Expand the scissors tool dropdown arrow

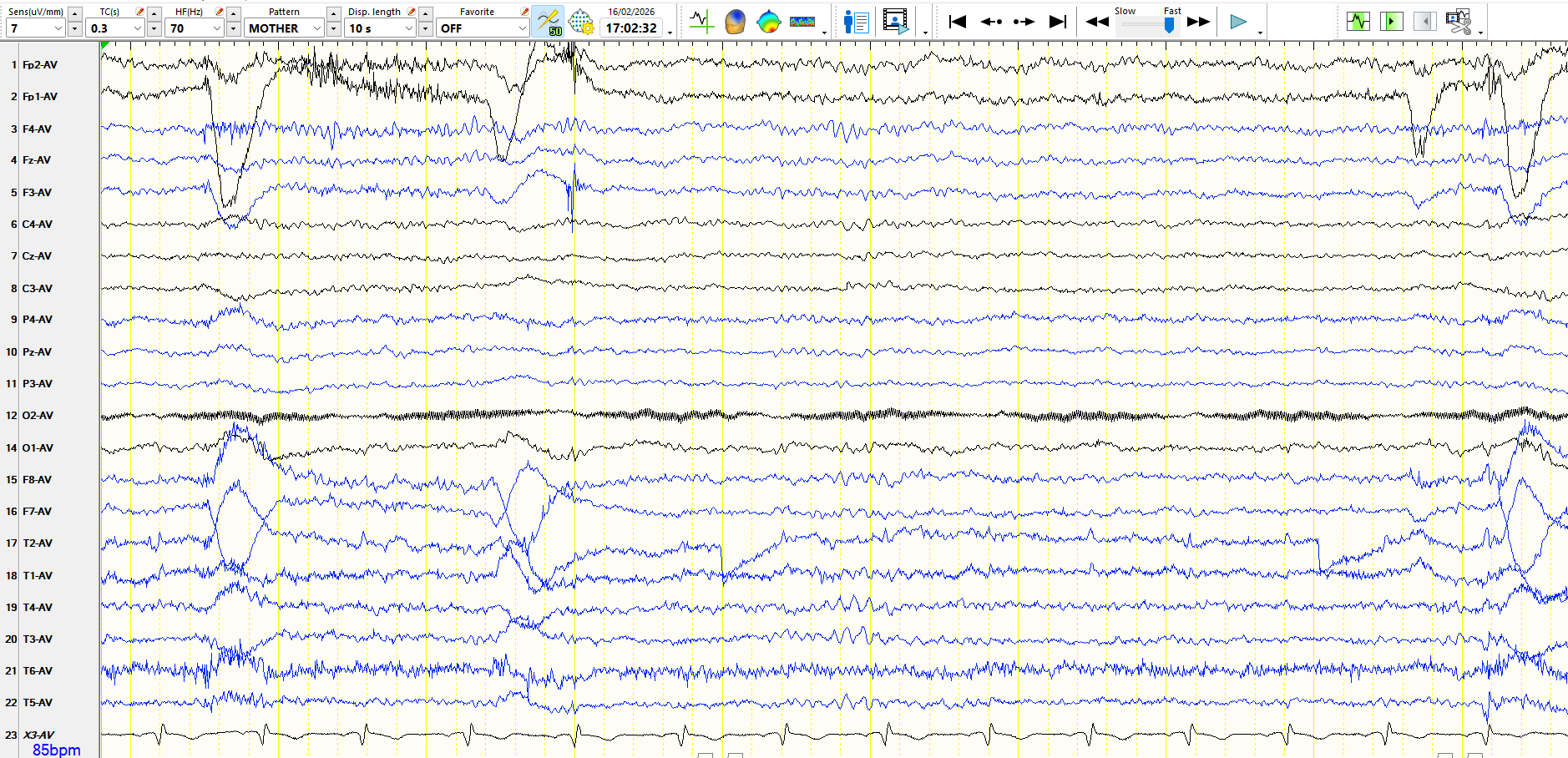tap(1480, 33)
